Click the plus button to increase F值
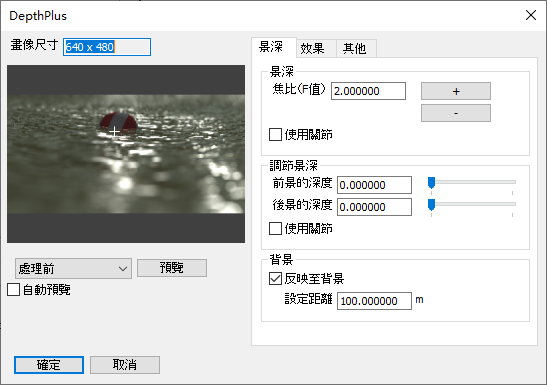The height and width of the screenshot is (385, 547). [456, 91]
